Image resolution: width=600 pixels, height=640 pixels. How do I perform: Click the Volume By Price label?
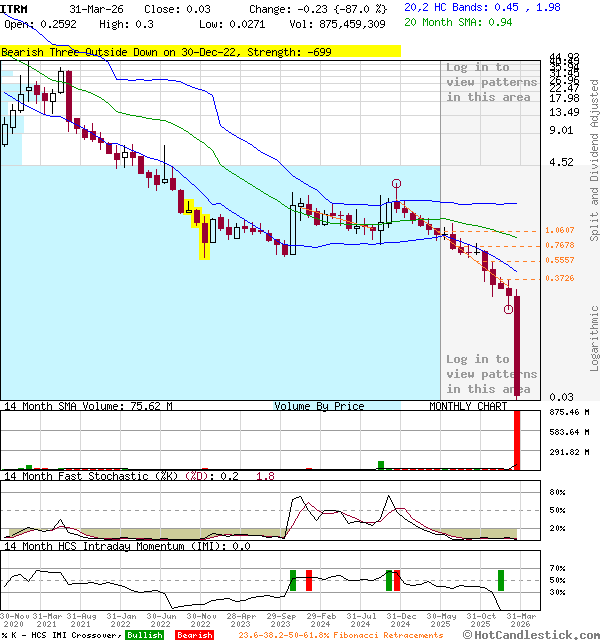click(x=319, y=406)
